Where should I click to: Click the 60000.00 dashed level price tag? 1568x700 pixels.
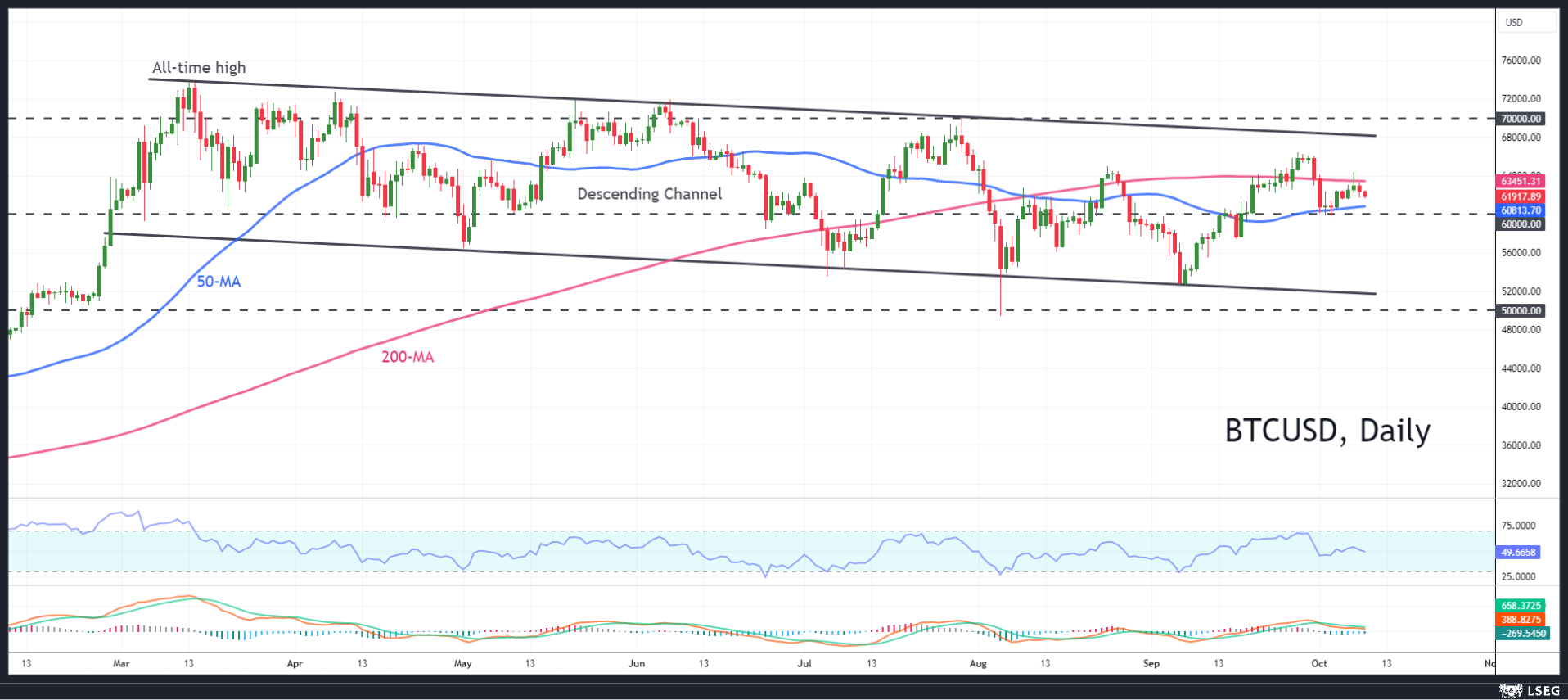(1521, 224)
